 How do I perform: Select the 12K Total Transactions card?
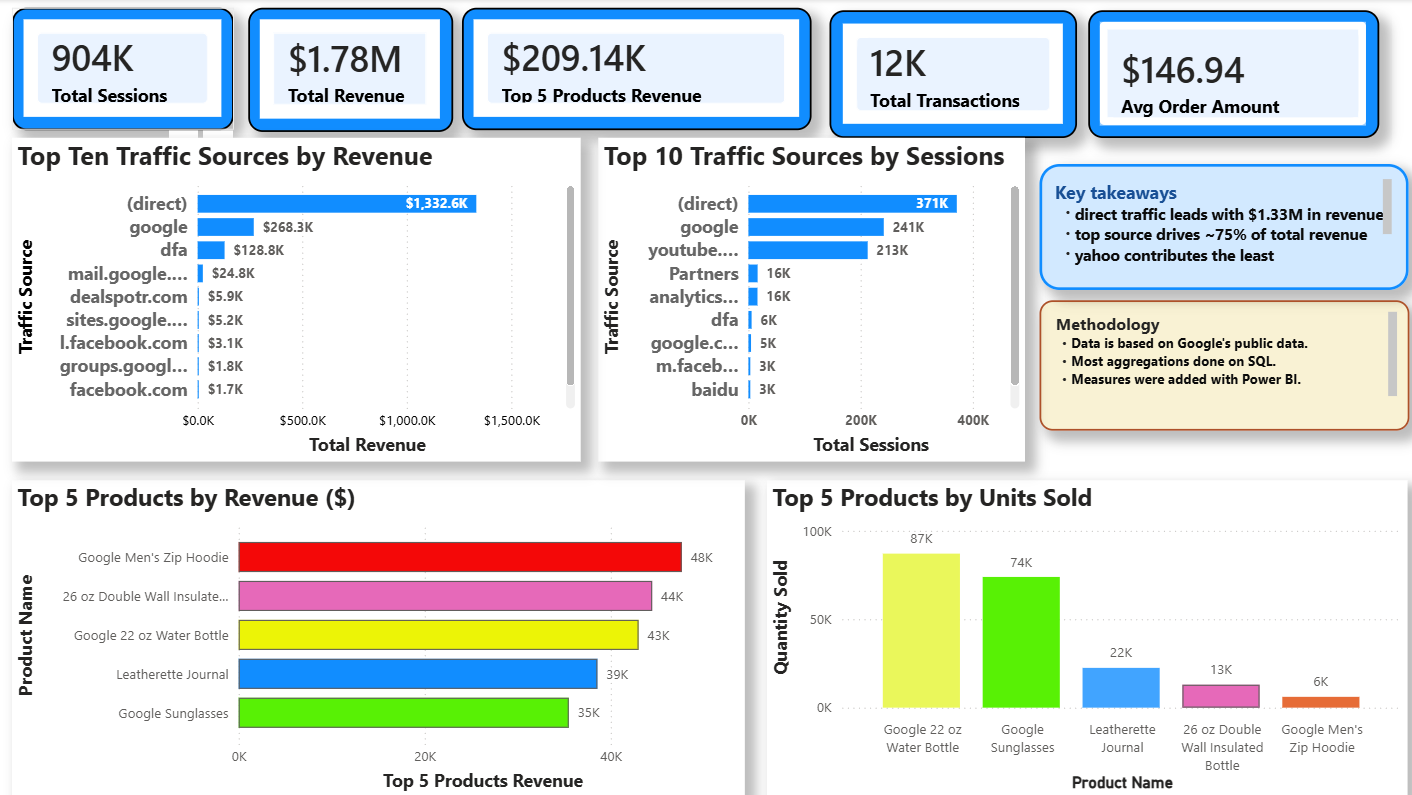[x=953, y=74]
